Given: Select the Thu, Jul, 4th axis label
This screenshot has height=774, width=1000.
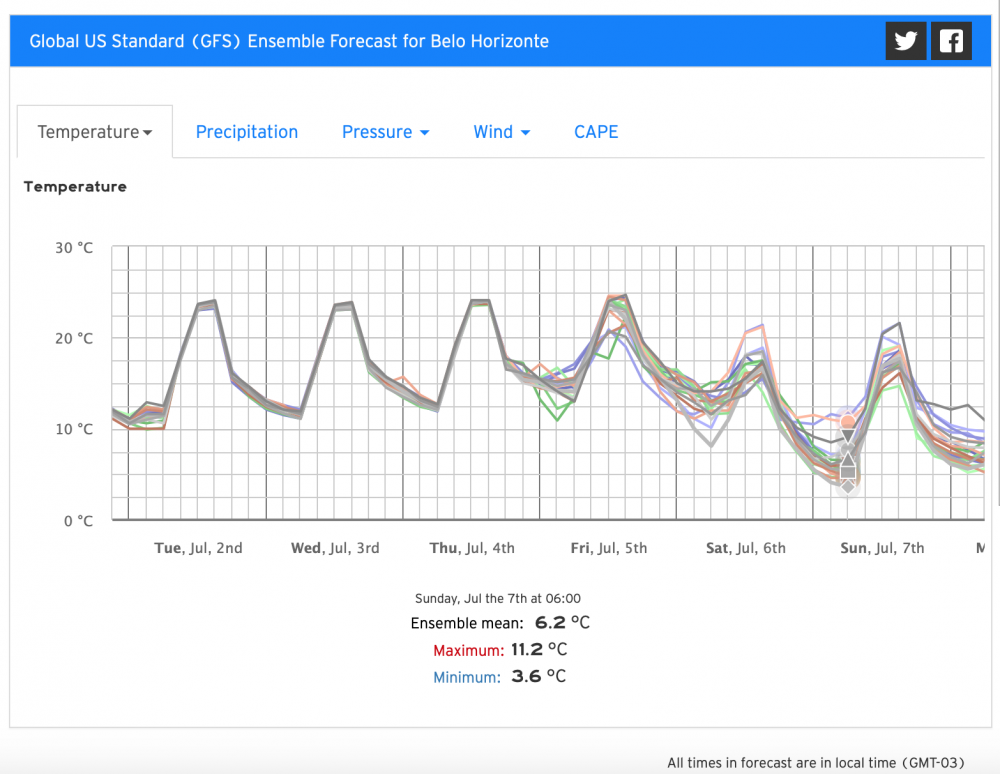Looking at the screenshot, I should [472, 548].
